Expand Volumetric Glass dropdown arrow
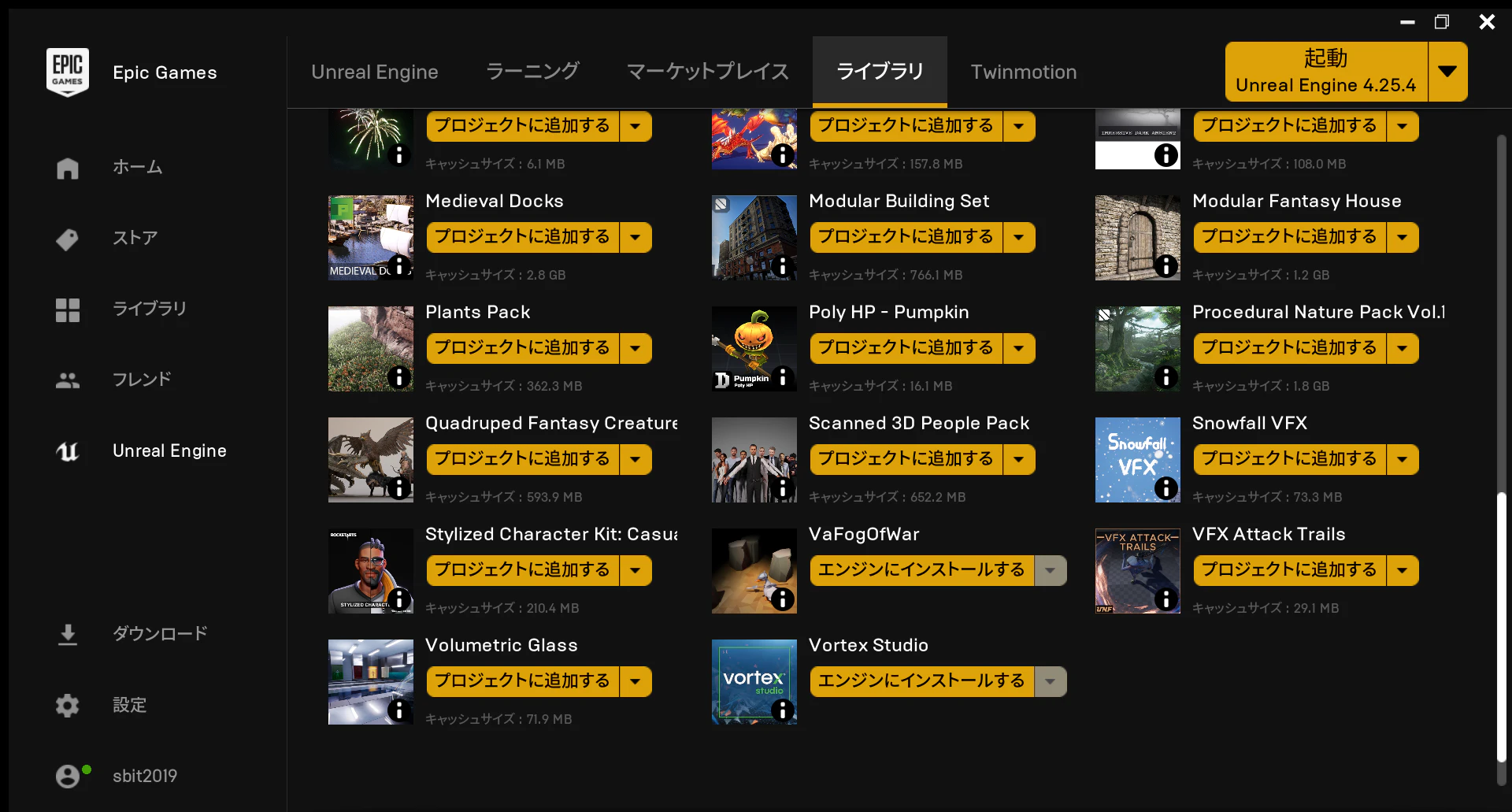Screen dimensions: 1512x812 (x=636, y=681)
